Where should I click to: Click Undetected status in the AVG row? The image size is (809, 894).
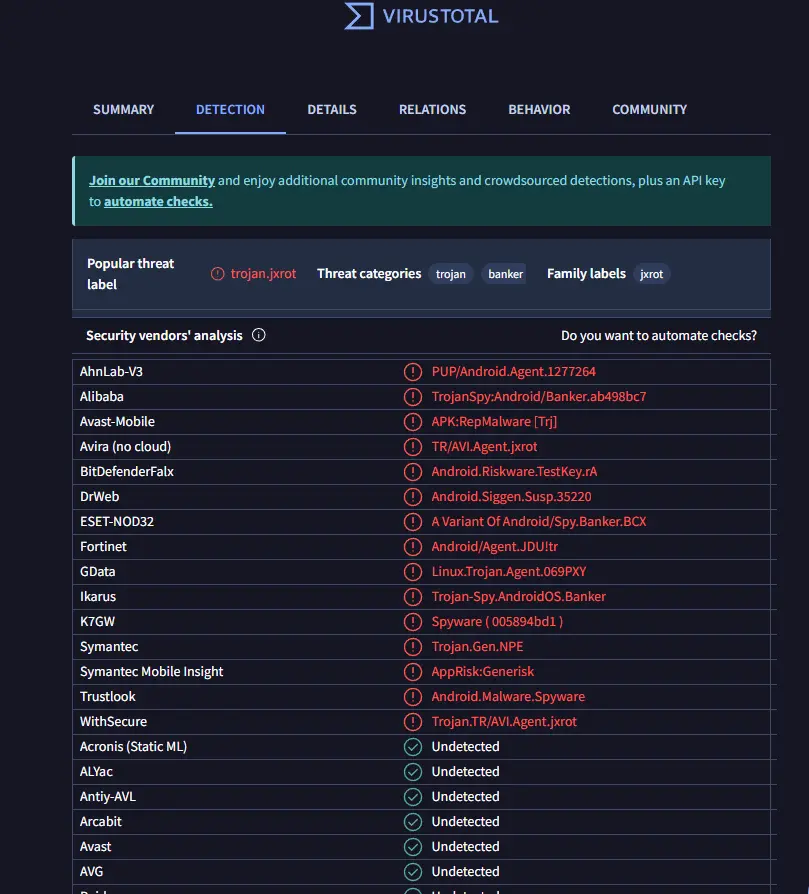pos(465,872)
